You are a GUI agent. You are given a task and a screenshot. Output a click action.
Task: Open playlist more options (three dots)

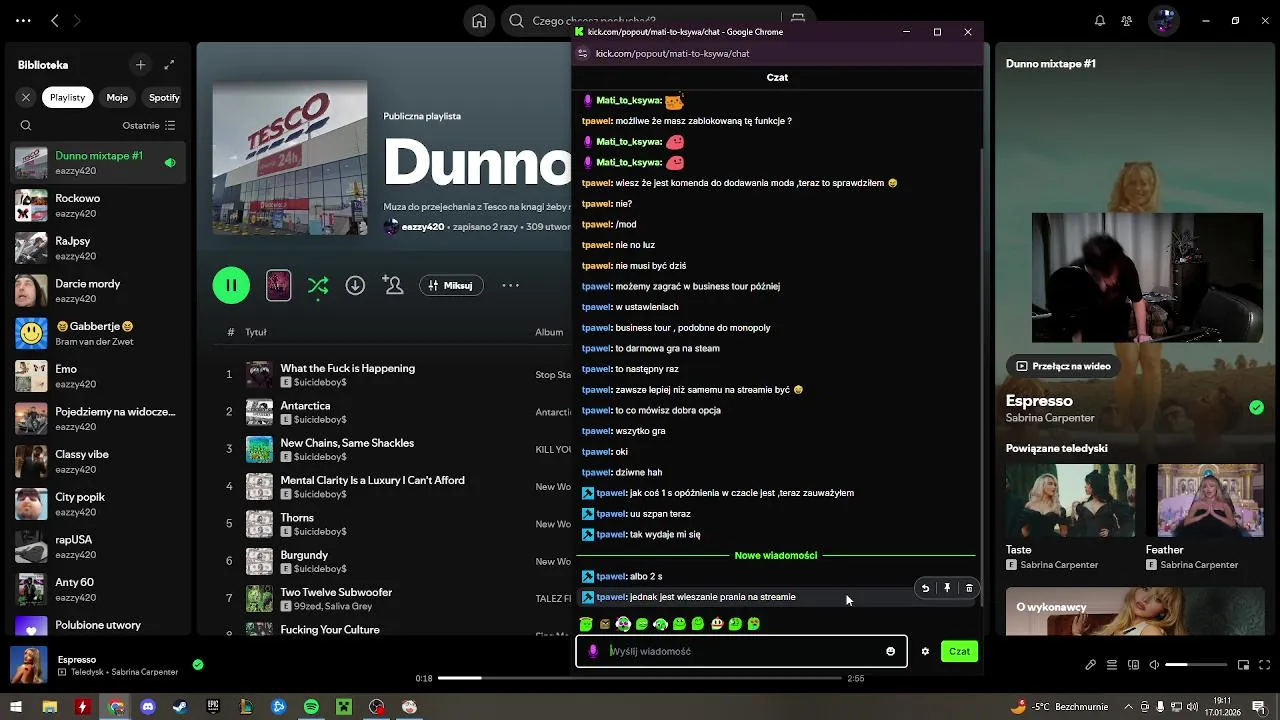[510, 285]
